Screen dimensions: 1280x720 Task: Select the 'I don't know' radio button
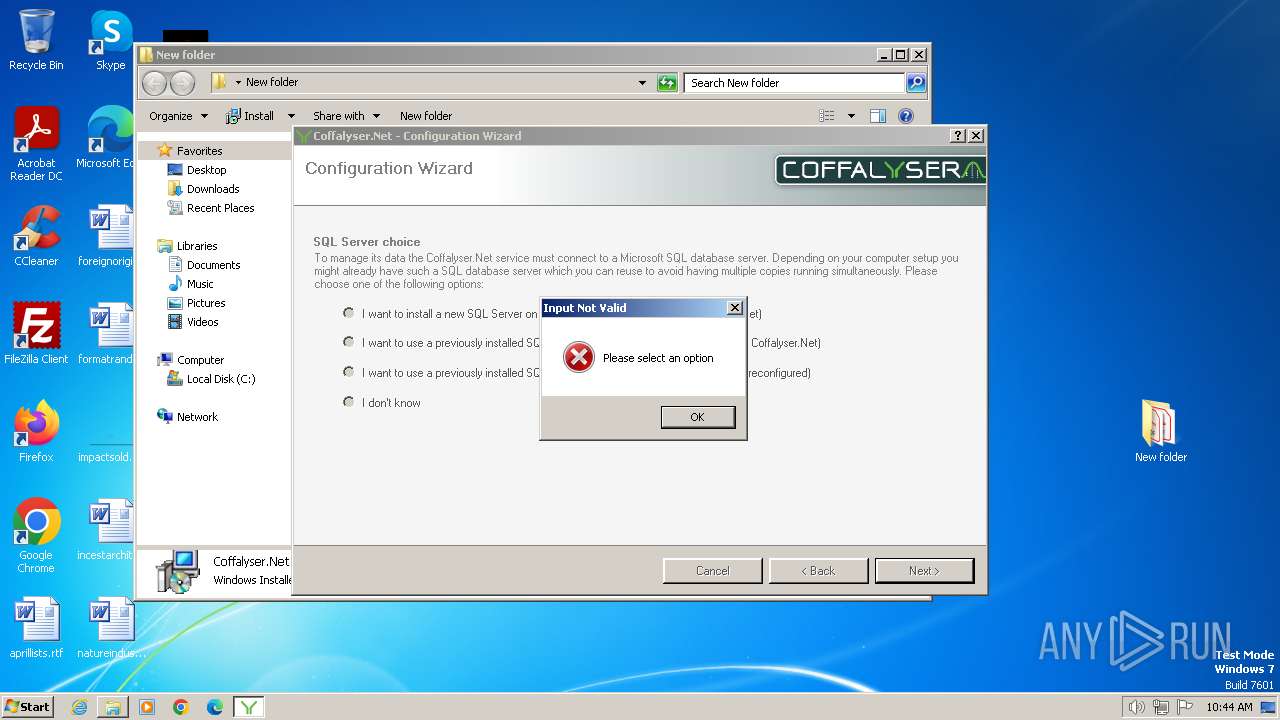coord(349,402)
